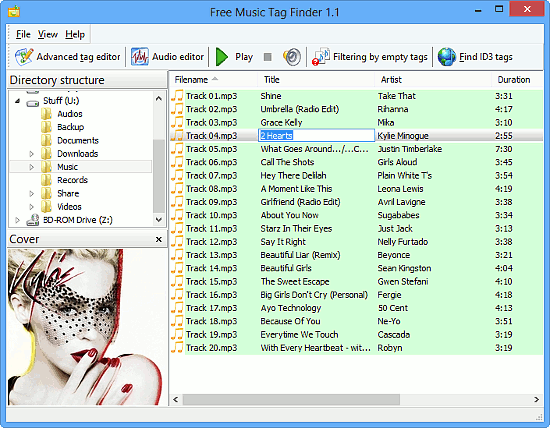
Task: Click track list horizontal scroll left arrow
Action: tap(176, 399)
